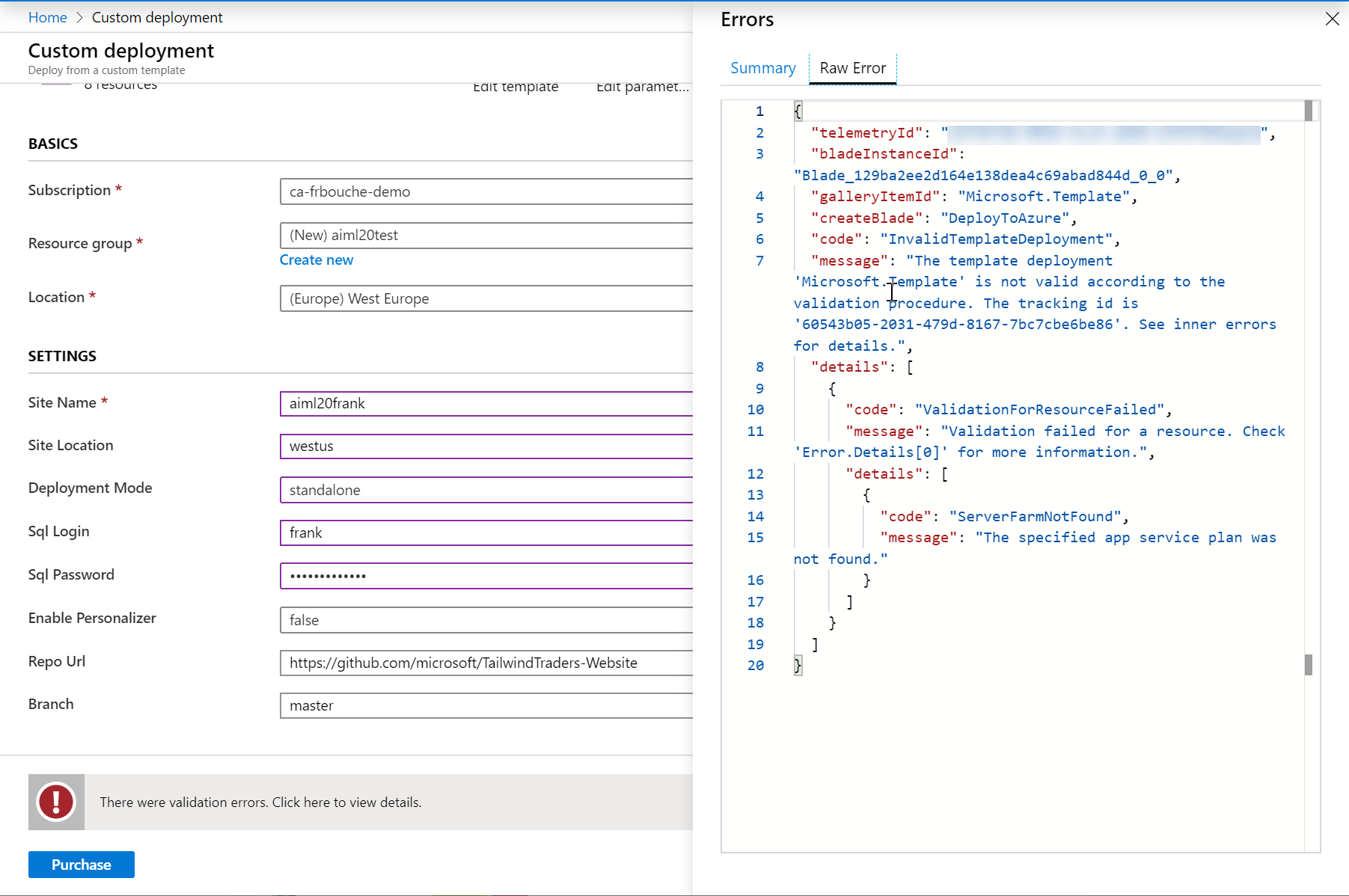Image resolution: width=1349 pixels, height=896 pixels.
Task: Click the Enable Personalizer false field
Action: (486, 620)
